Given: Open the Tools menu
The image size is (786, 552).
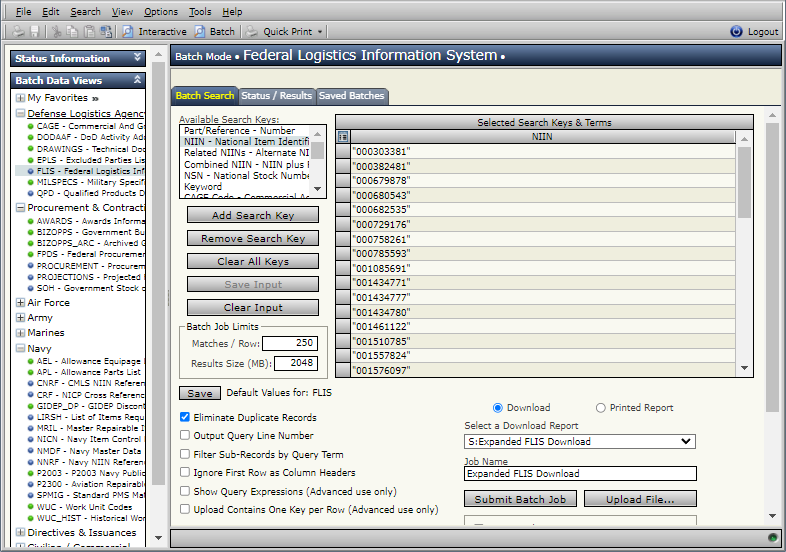Looking at the screenshot, I should click(x=200, y=12).
